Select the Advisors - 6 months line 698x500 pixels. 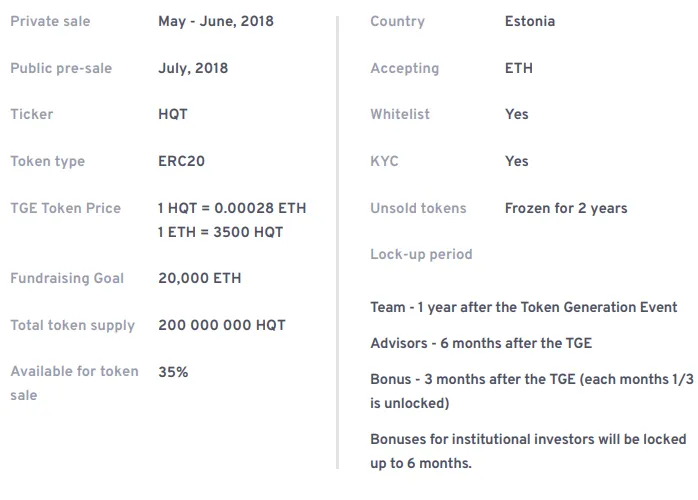click(x=481, y=343)
